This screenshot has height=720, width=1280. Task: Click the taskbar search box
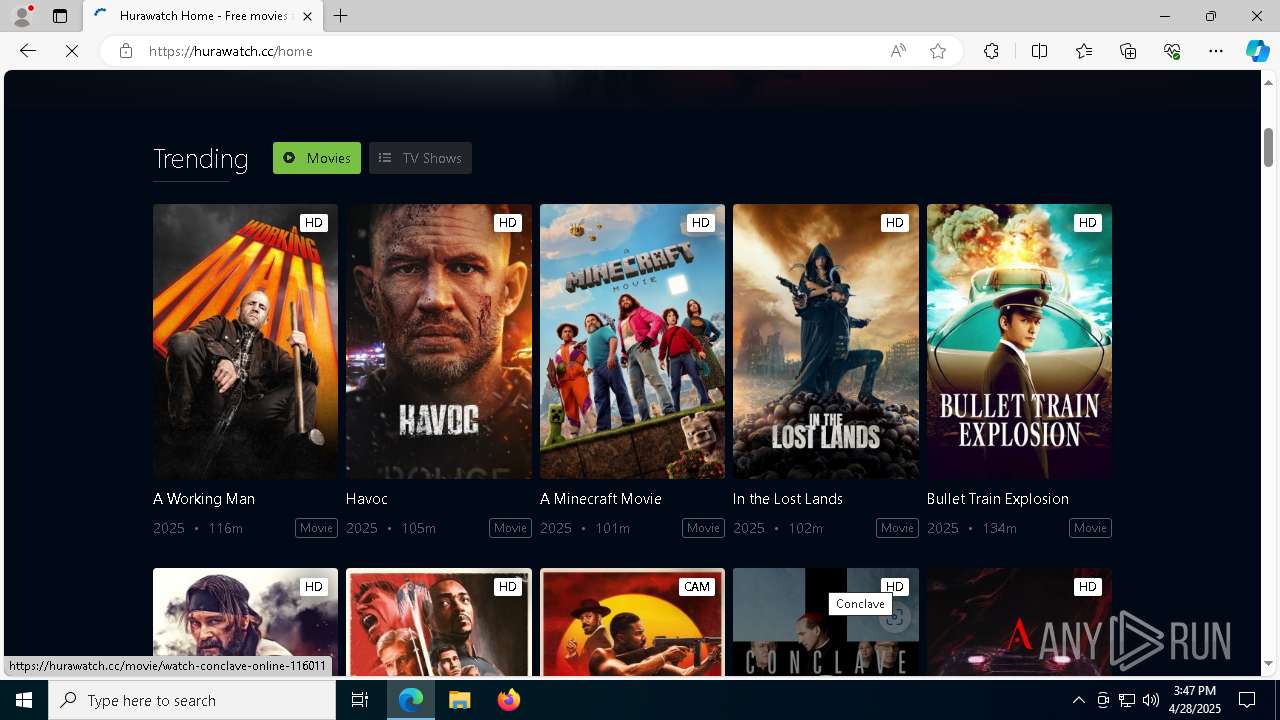click(192, 700)
